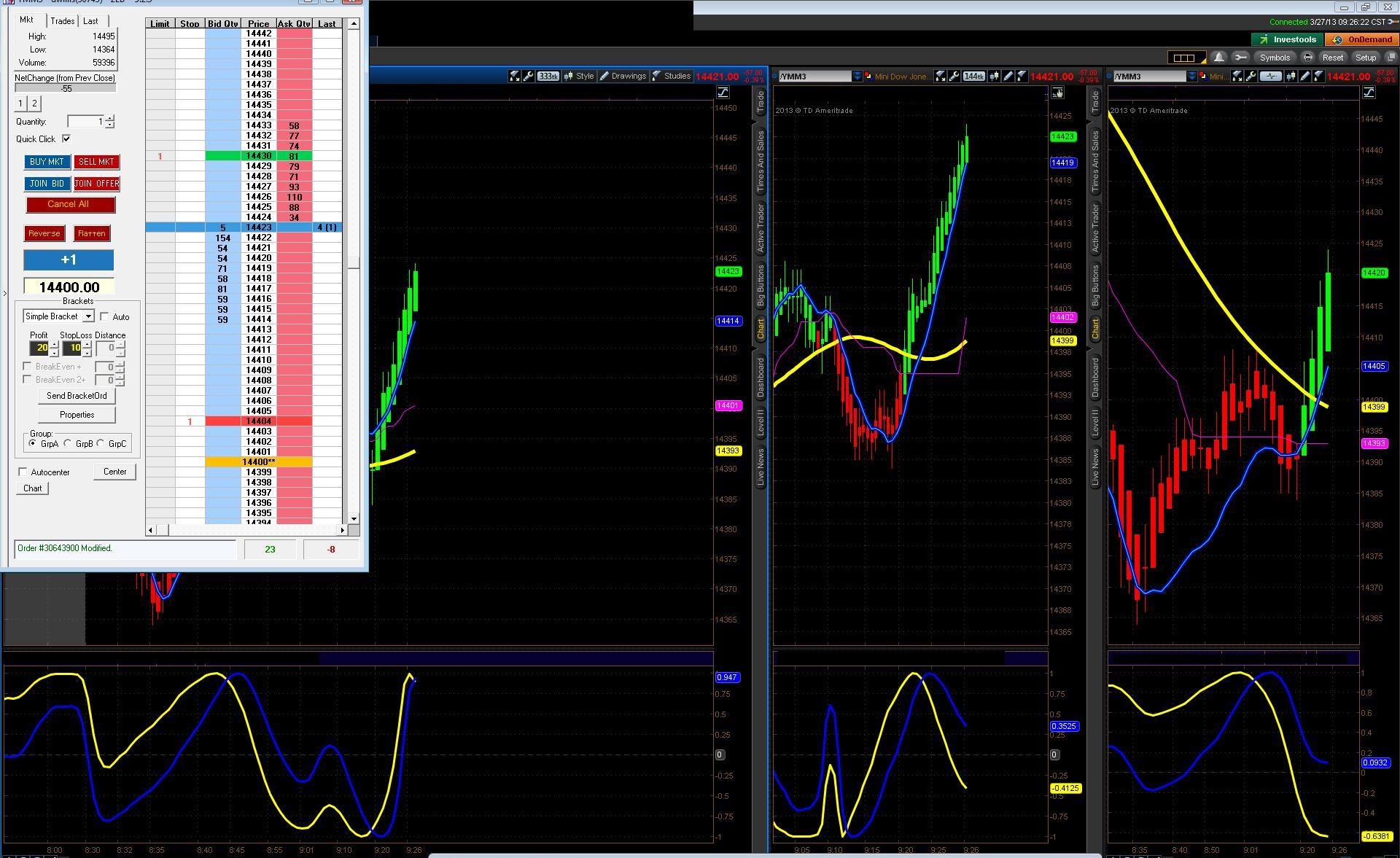Increase Quantity with the up stepper arrow

click(109, 118)
